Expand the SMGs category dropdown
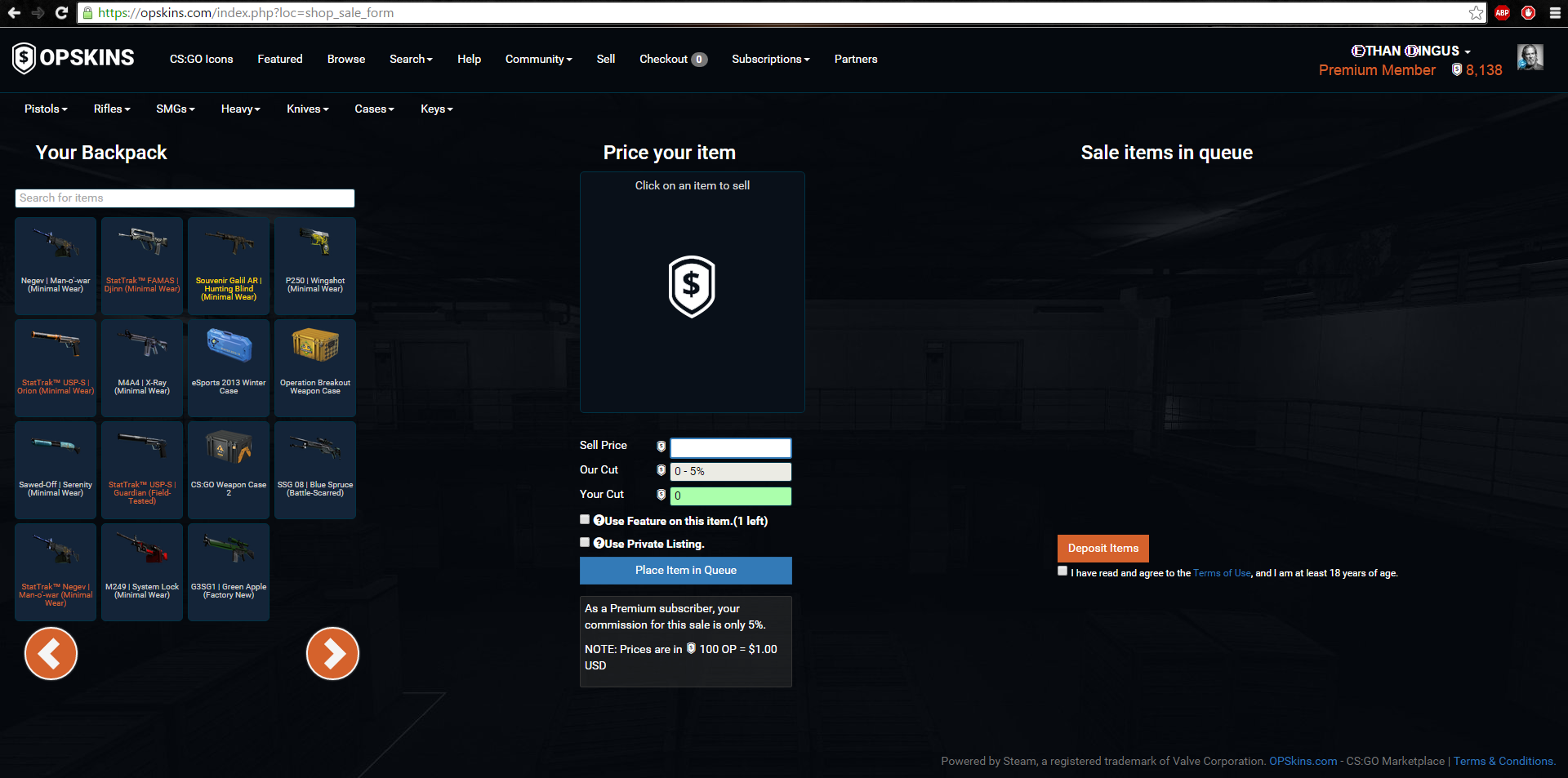The width and height of the screenshot is (1568, 778). point(176,109)
